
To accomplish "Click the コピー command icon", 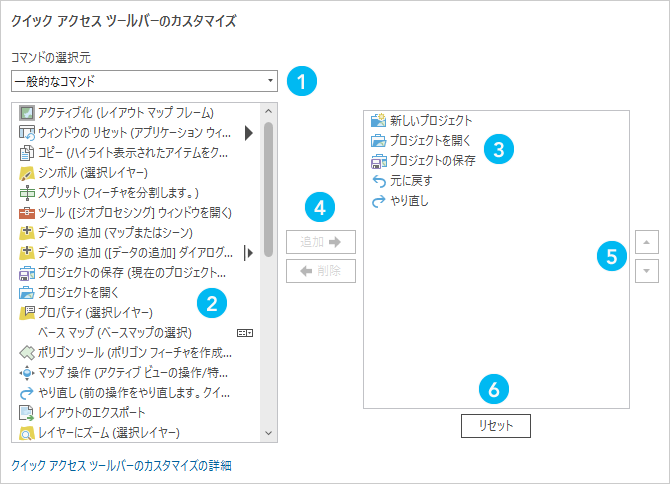I will [27, 152].
